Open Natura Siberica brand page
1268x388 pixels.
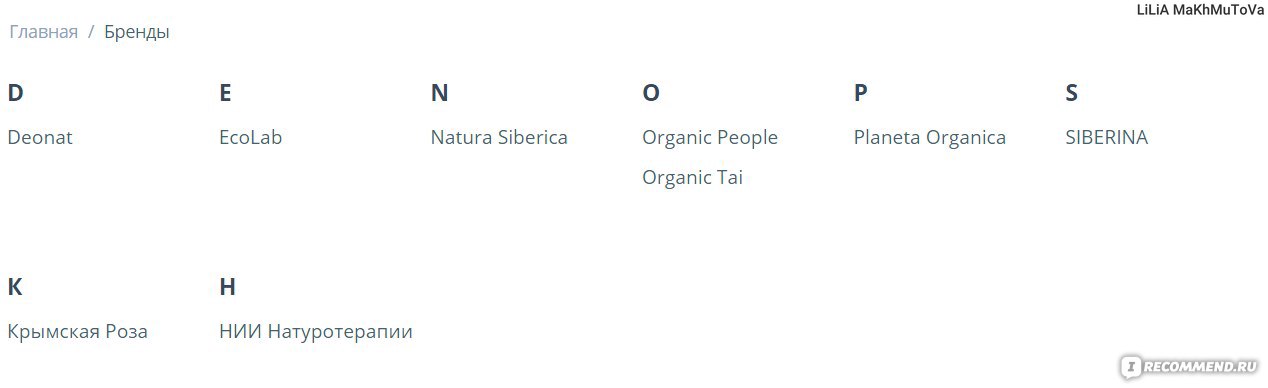[x=499, y=137]
